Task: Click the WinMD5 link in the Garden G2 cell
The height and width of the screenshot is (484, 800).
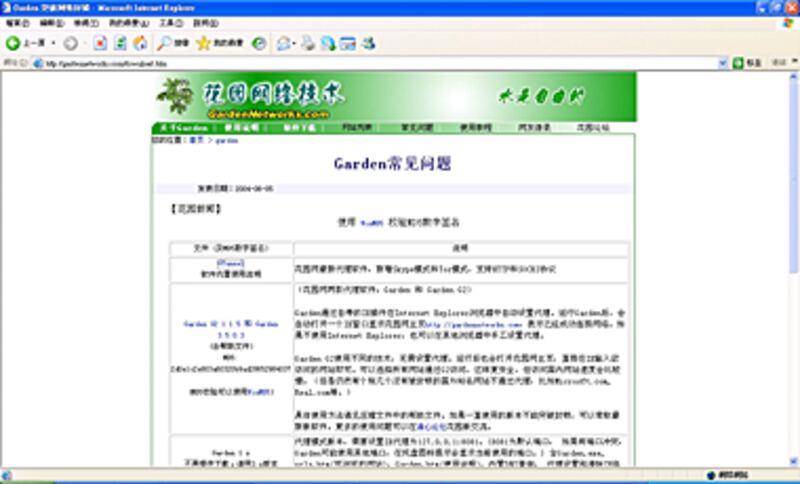Action: pyautogui.click(x=260, y=392)
